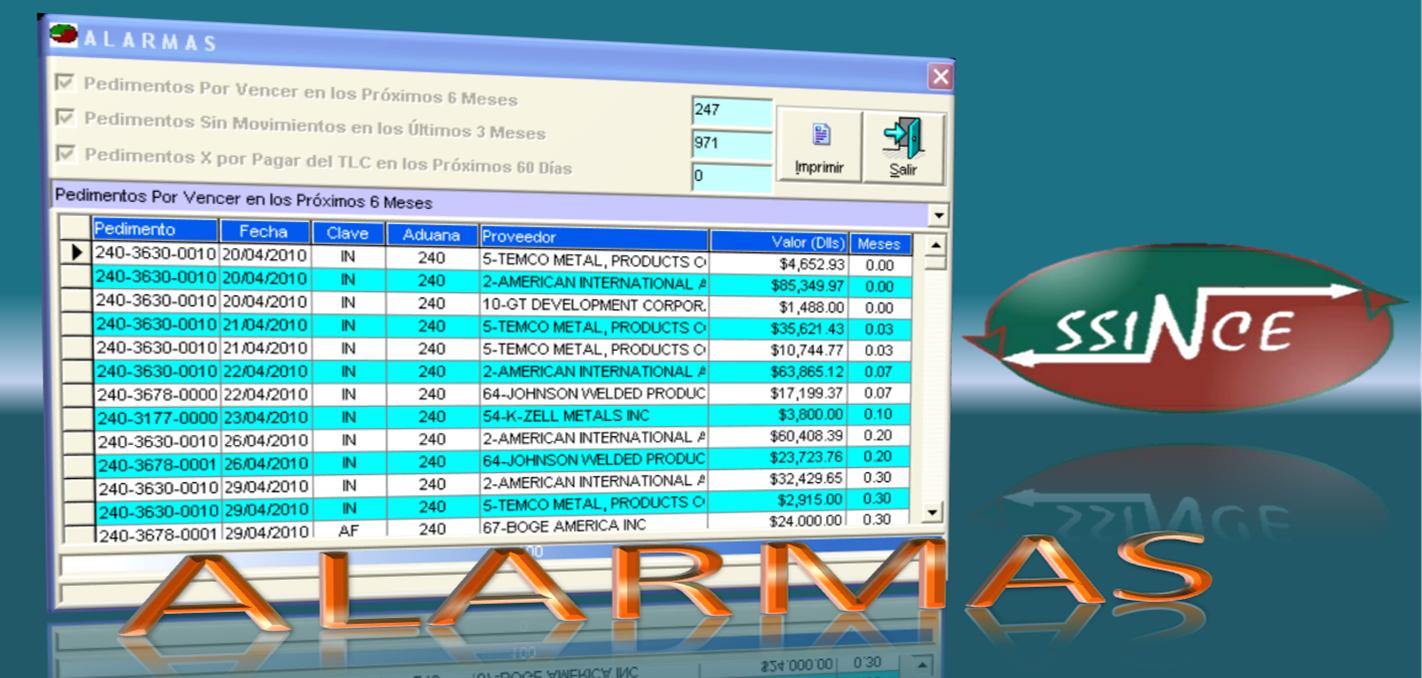Click the current row arrow indicator
The width and height of the screenshot is (1422, 678).
coord(76,254)
